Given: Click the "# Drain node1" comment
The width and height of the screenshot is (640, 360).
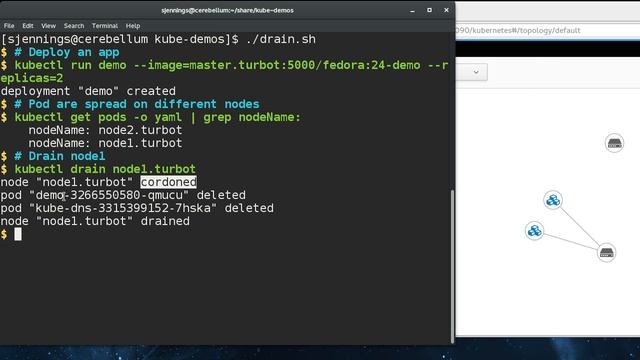Looking at the screenshot, I should pos(60,156).
